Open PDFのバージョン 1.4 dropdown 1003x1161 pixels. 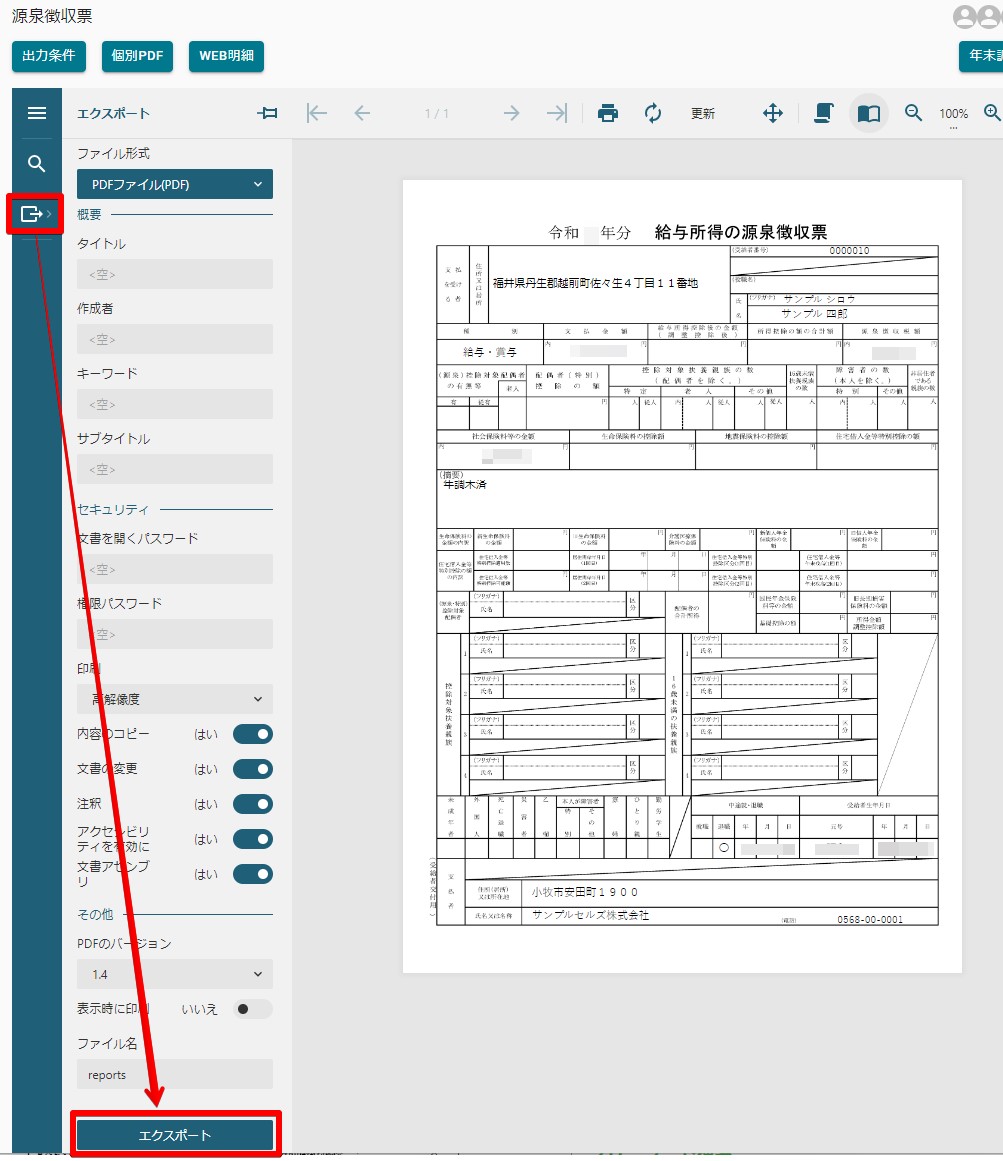click(175, 974)
